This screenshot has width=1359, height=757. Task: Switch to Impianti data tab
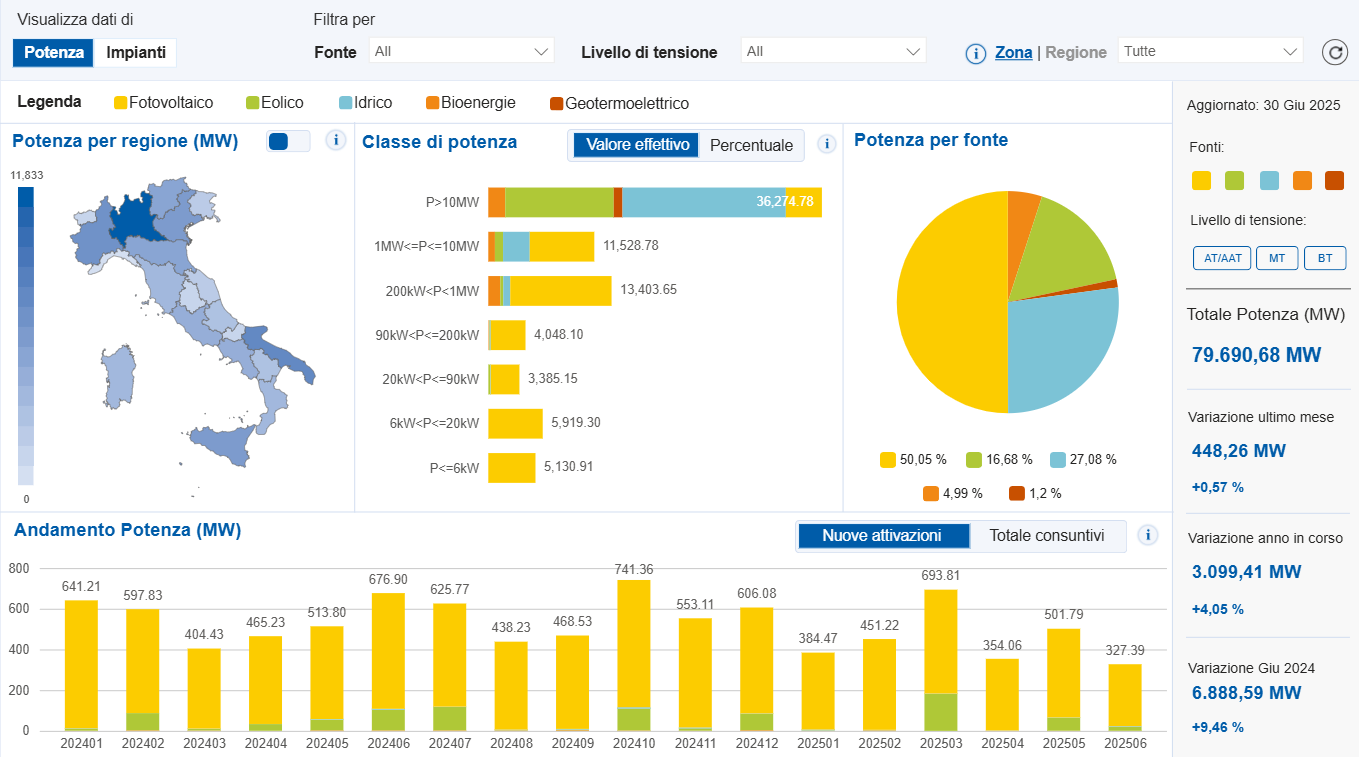pyautogui.click(x=136, y=53)
